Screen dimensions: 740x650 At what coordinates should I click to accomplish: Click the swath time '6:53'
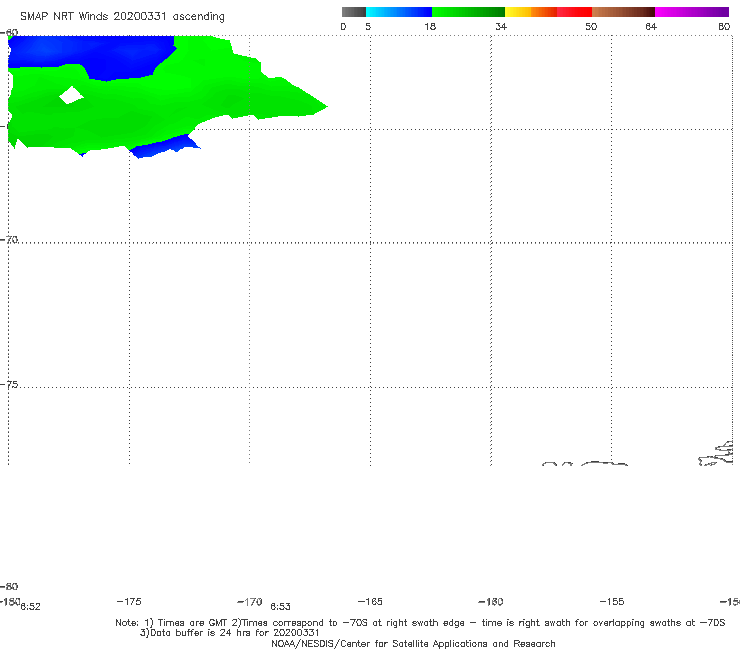pos(280,607)
